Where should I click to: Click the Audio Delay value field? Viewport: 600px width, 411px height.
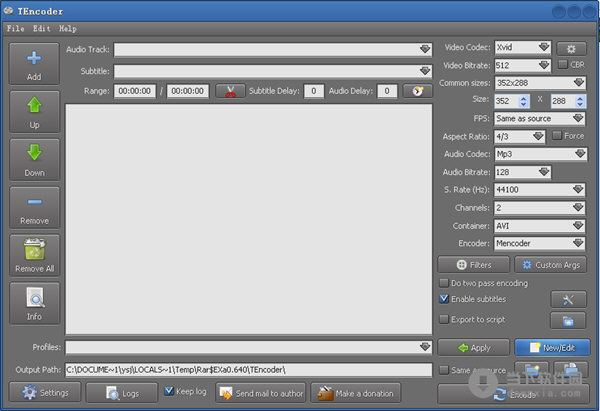point(387,91)
